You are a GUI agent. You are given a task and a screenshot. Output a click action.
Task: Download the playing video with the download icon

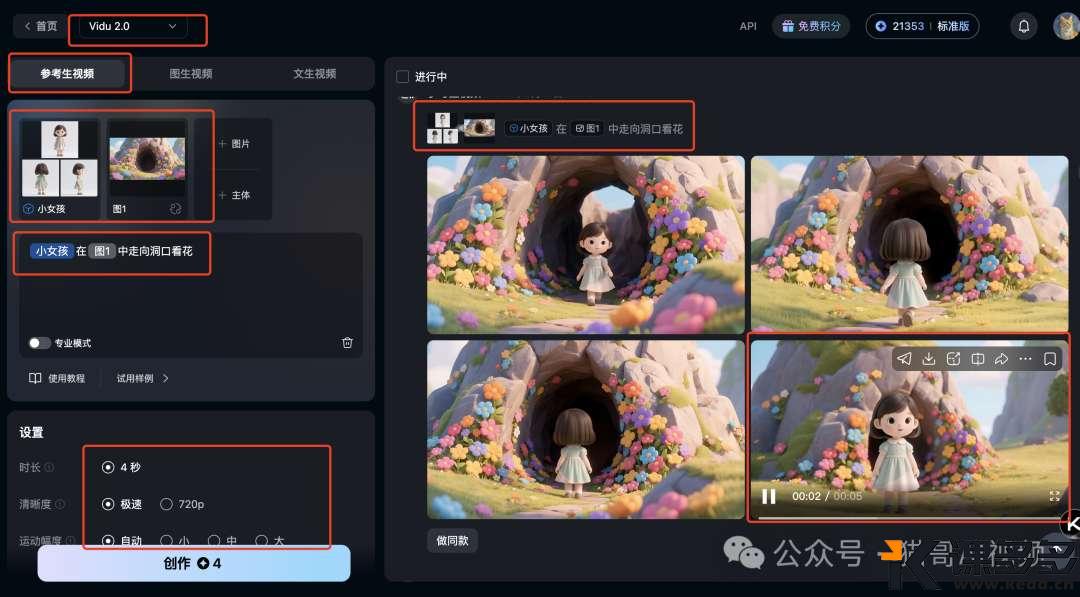click(929, 359)
